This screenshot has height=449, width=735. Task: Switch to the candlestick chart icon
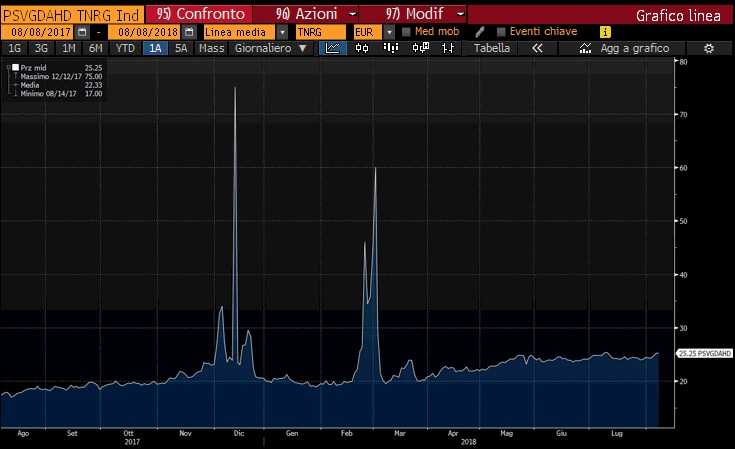(x=363, y=48)
